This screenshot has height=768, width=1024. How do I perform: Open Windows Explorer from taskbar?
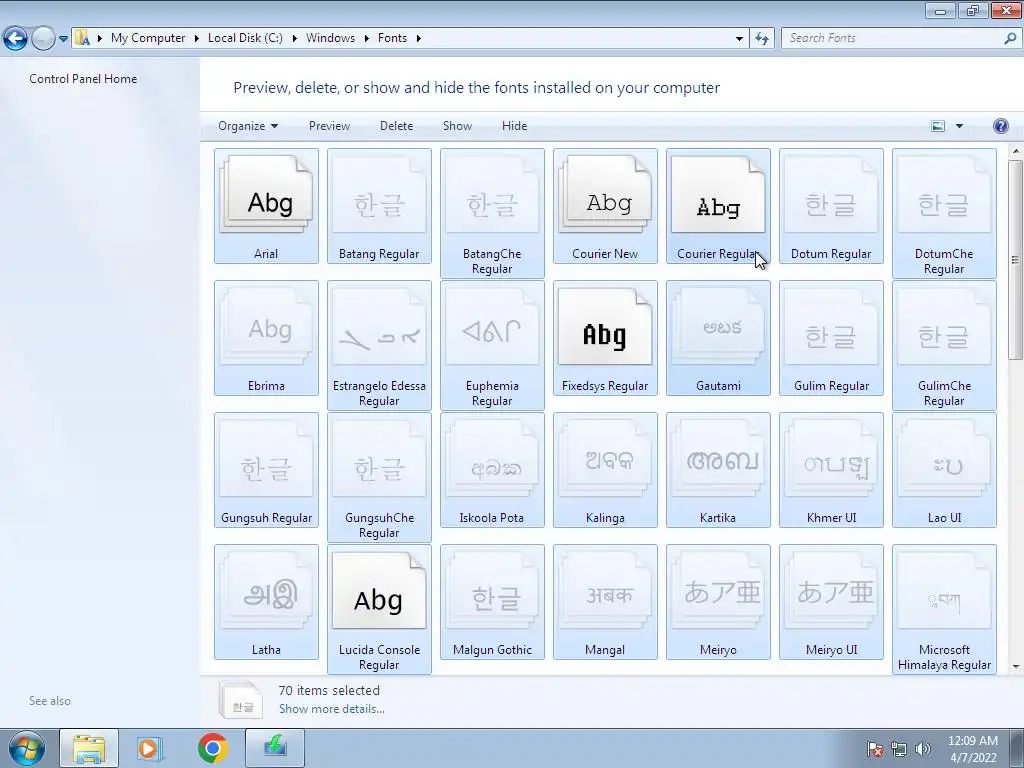(x=89, y=748)
